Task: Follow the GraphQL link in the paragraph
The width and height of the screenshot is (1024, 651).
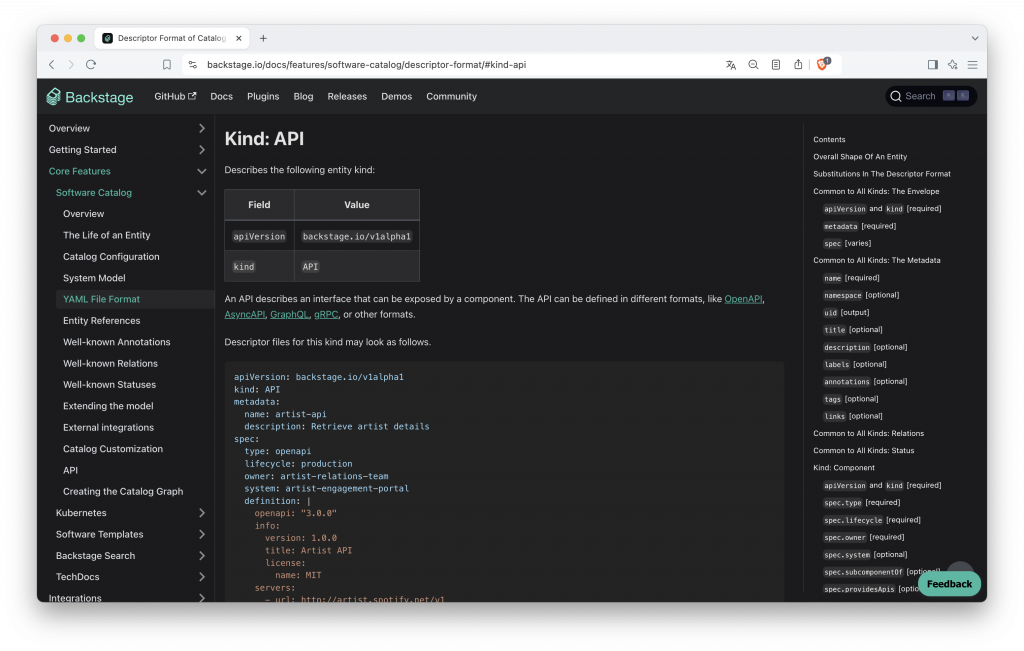Action: 289,314
